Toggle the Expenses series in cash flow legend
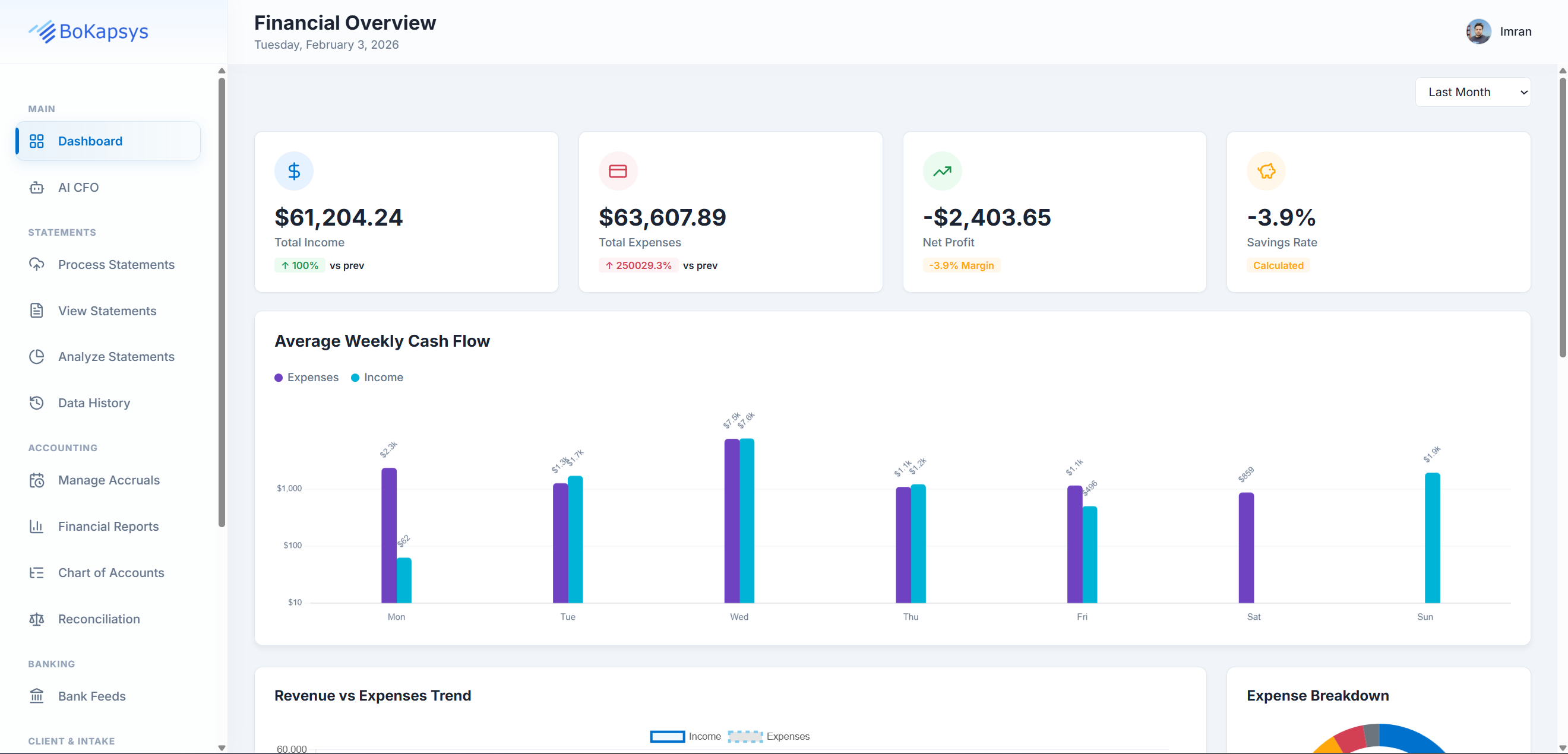The height and width of the screenshot is (754, 1568). pos(306,376)
